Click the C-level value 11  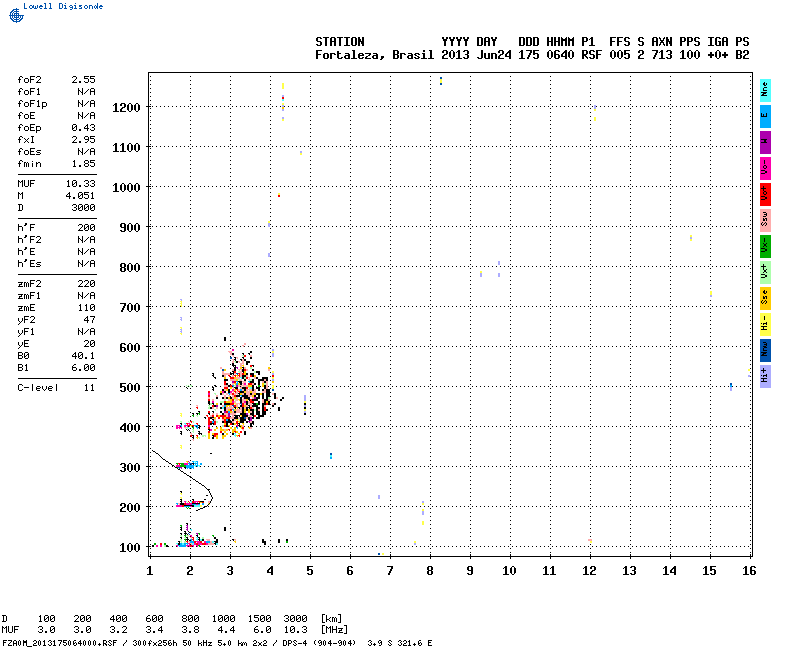[89, 388]
